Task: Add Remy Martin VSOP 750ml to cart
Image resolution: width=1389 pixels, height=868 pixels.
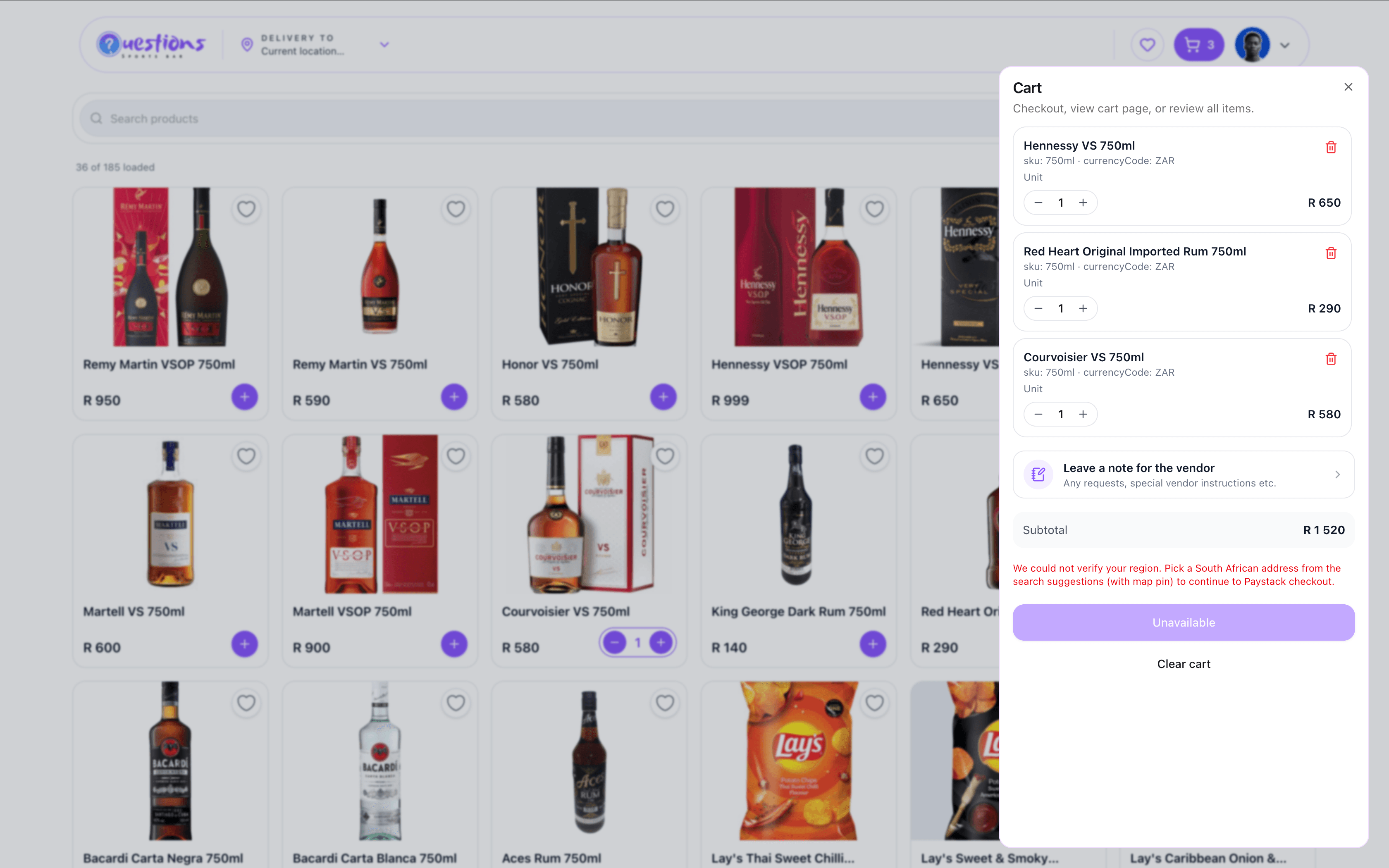Action: (244, 397)
